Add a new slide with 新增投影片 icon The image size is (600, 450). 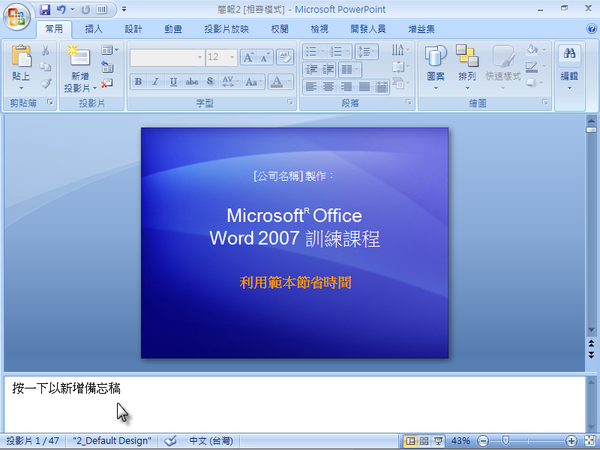point(79,57)
